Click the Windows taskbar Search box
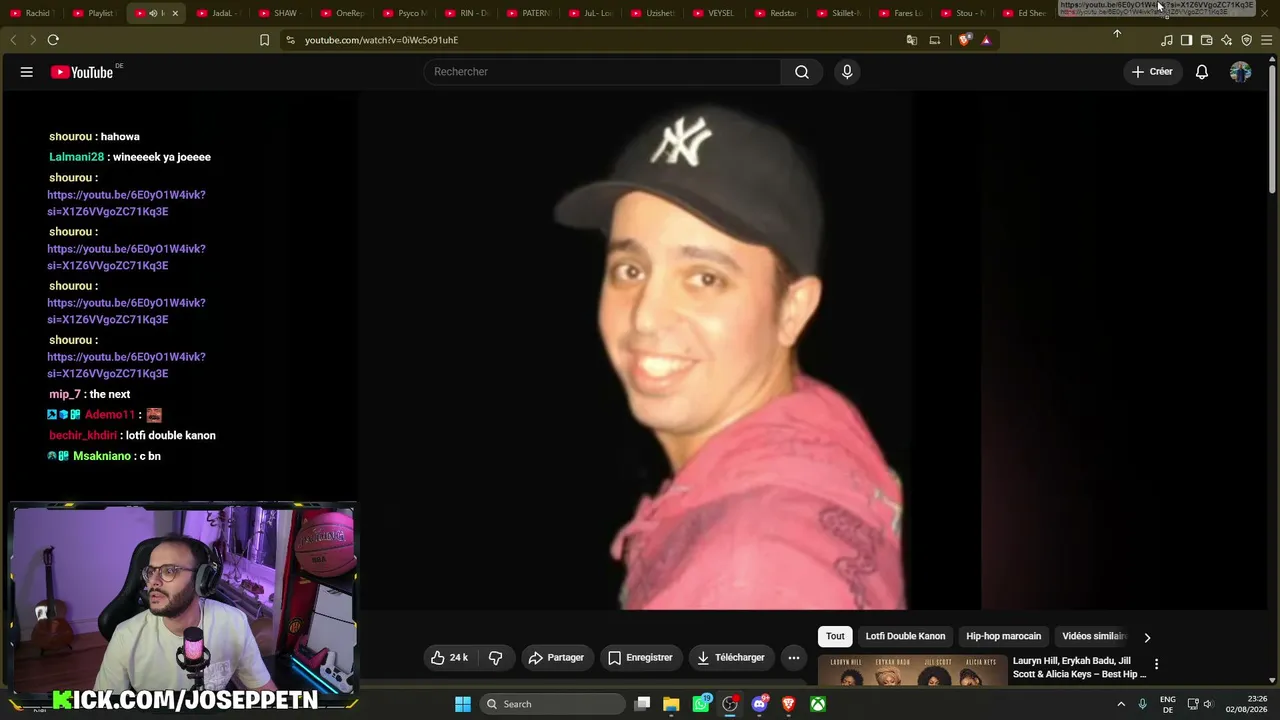 point(552,704)
